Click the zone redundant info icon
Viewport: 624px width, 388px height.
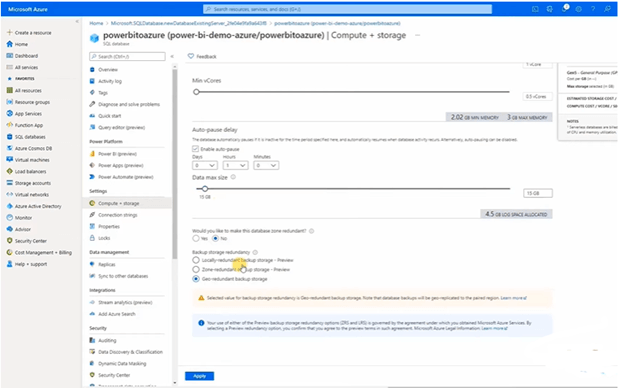coord(312,231)
